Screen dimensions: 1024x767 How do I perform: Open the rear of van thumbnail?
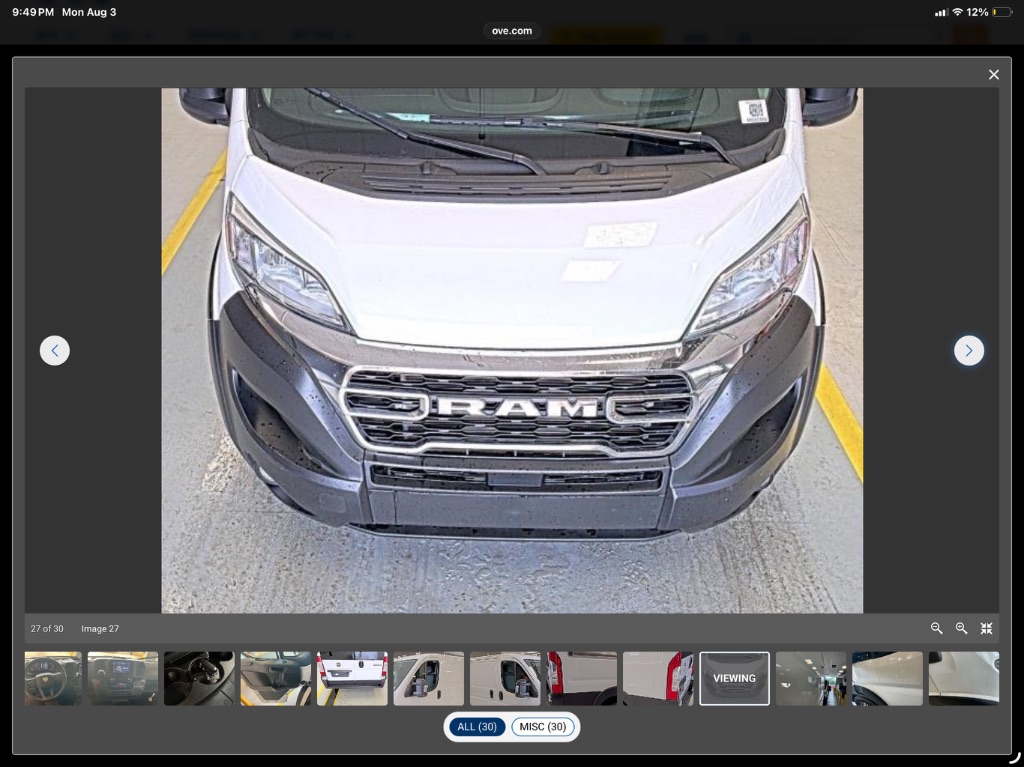352,678
